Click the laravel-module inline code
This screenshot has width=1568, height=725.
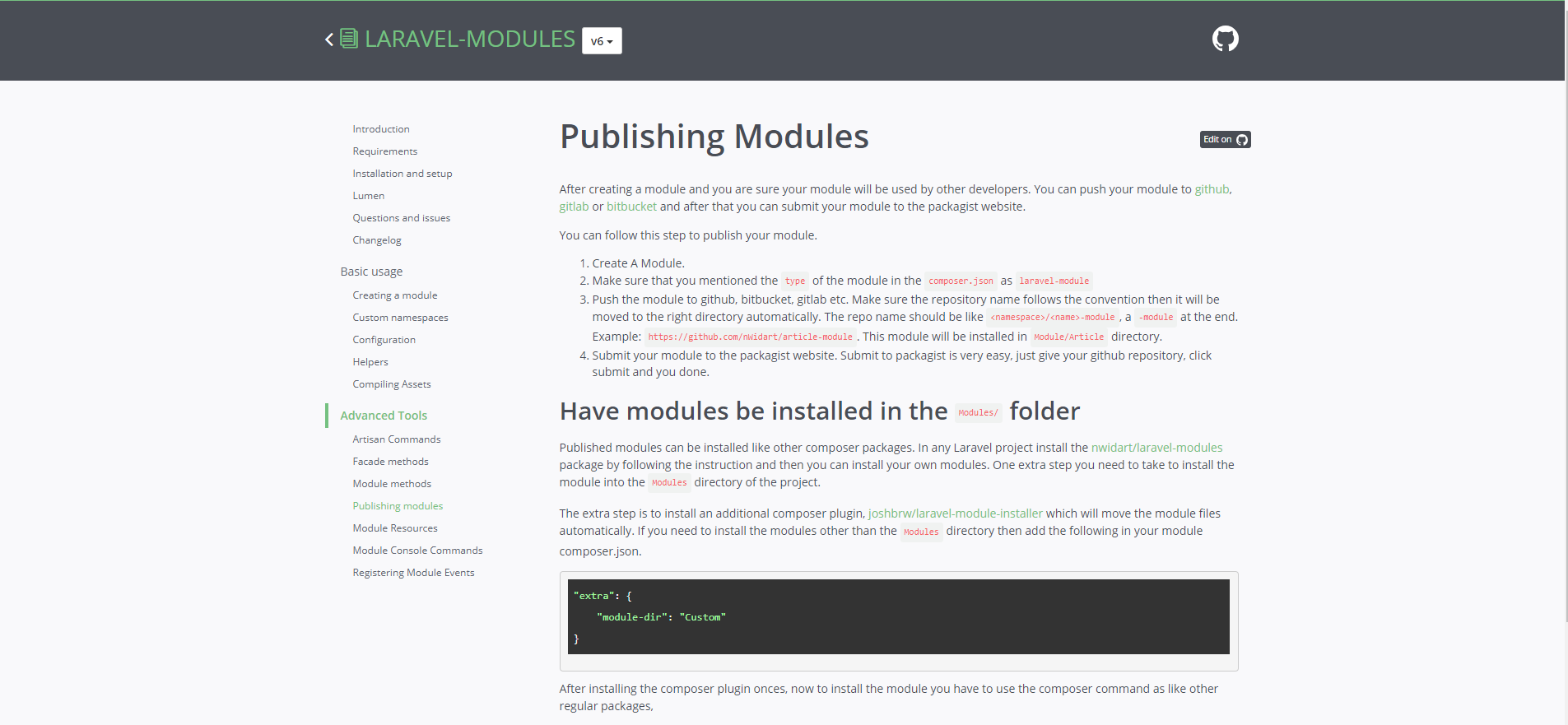[1054, 281]
